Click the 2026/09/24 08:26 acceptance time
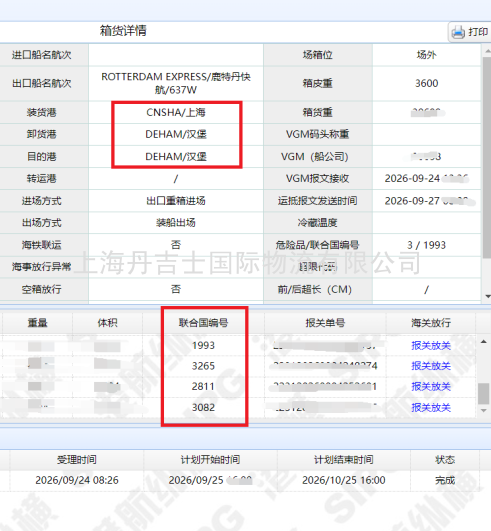 click(x=77, y=480)
